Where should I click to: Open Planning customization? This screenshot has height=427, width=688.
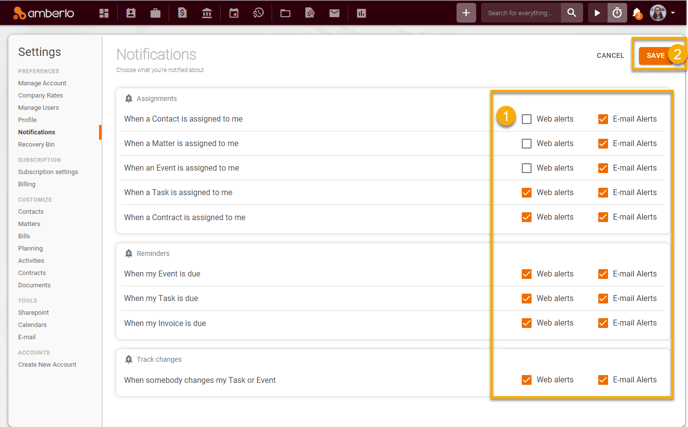click(30, 248)
